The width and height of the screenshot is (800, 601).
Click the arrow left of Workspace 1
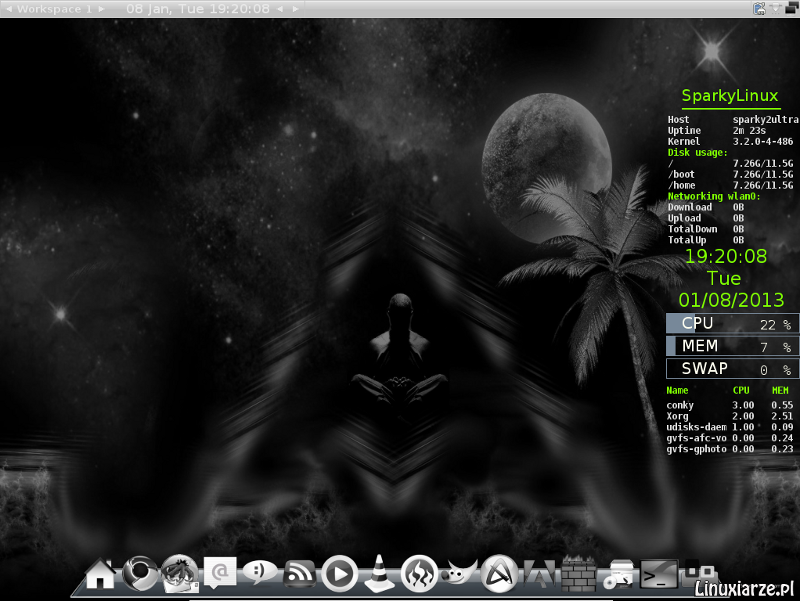tap(8, 8)
